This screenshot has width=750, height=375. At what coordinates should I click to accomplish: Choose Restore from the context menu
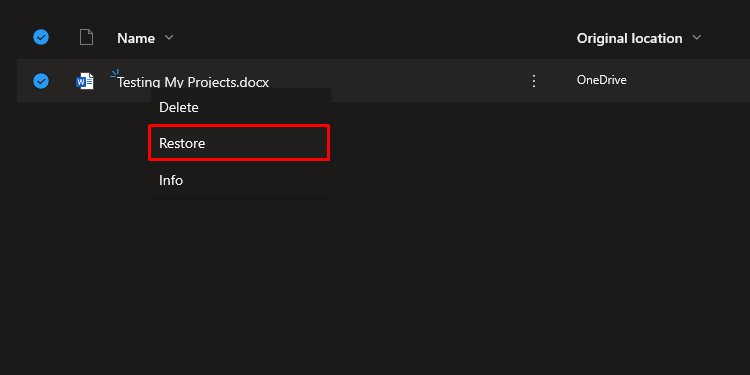point(239,143)
